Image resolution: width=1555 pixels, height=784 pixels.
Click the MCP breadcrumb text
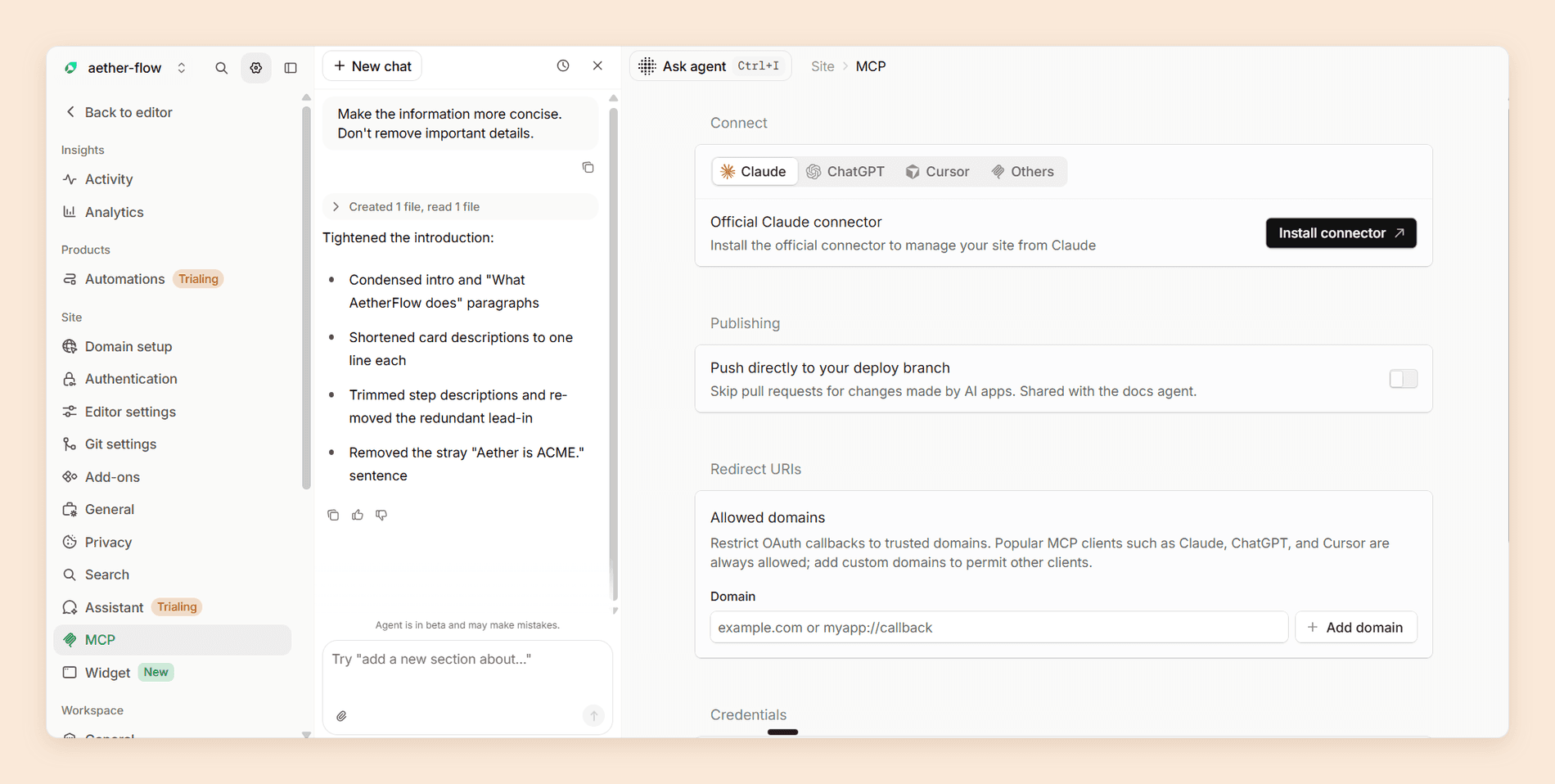click(871, 66)
